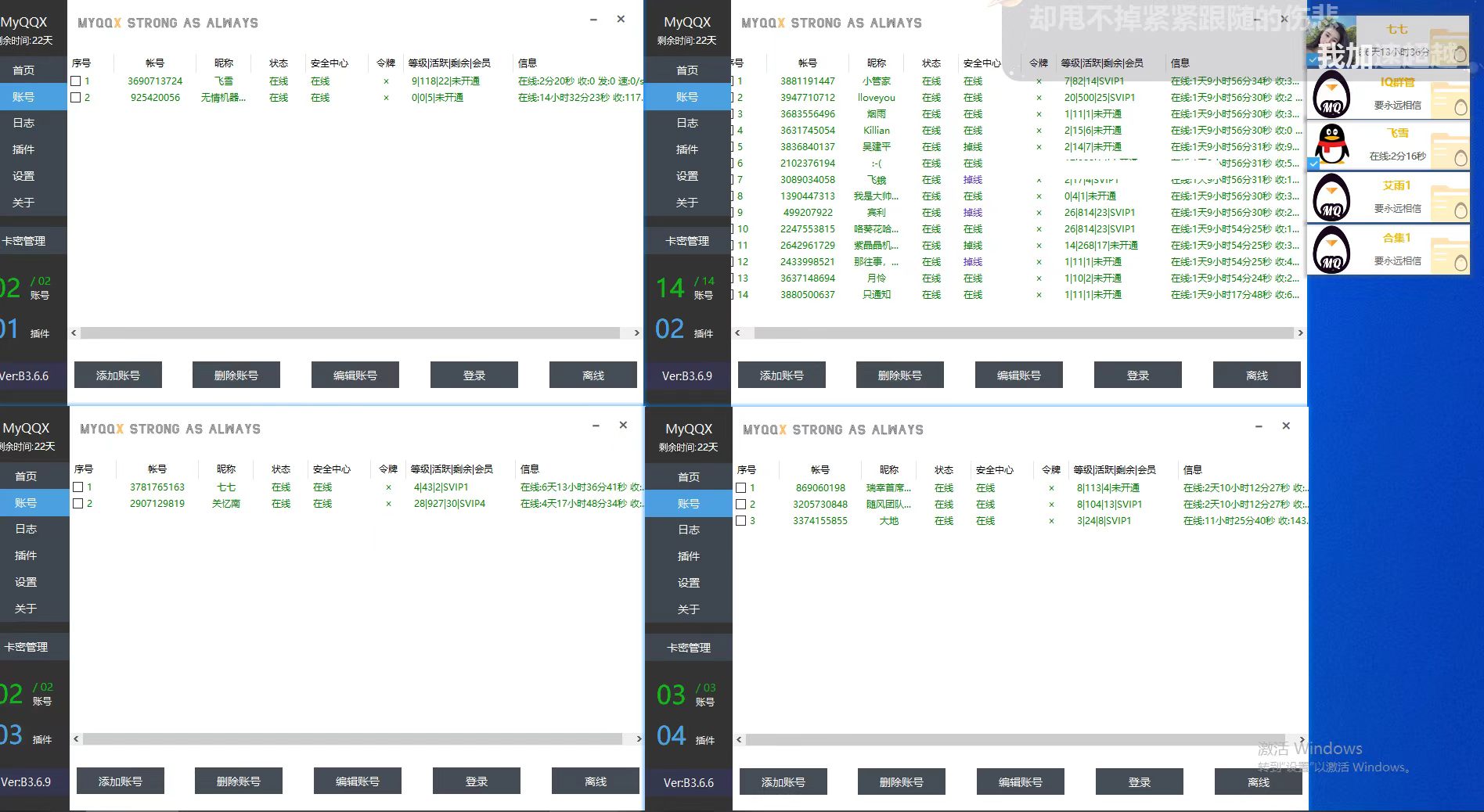1484x812 pixels.
Task: Click the MQ penguin avatar on IQ群管 card
Action: click(x=1331, y=94)
